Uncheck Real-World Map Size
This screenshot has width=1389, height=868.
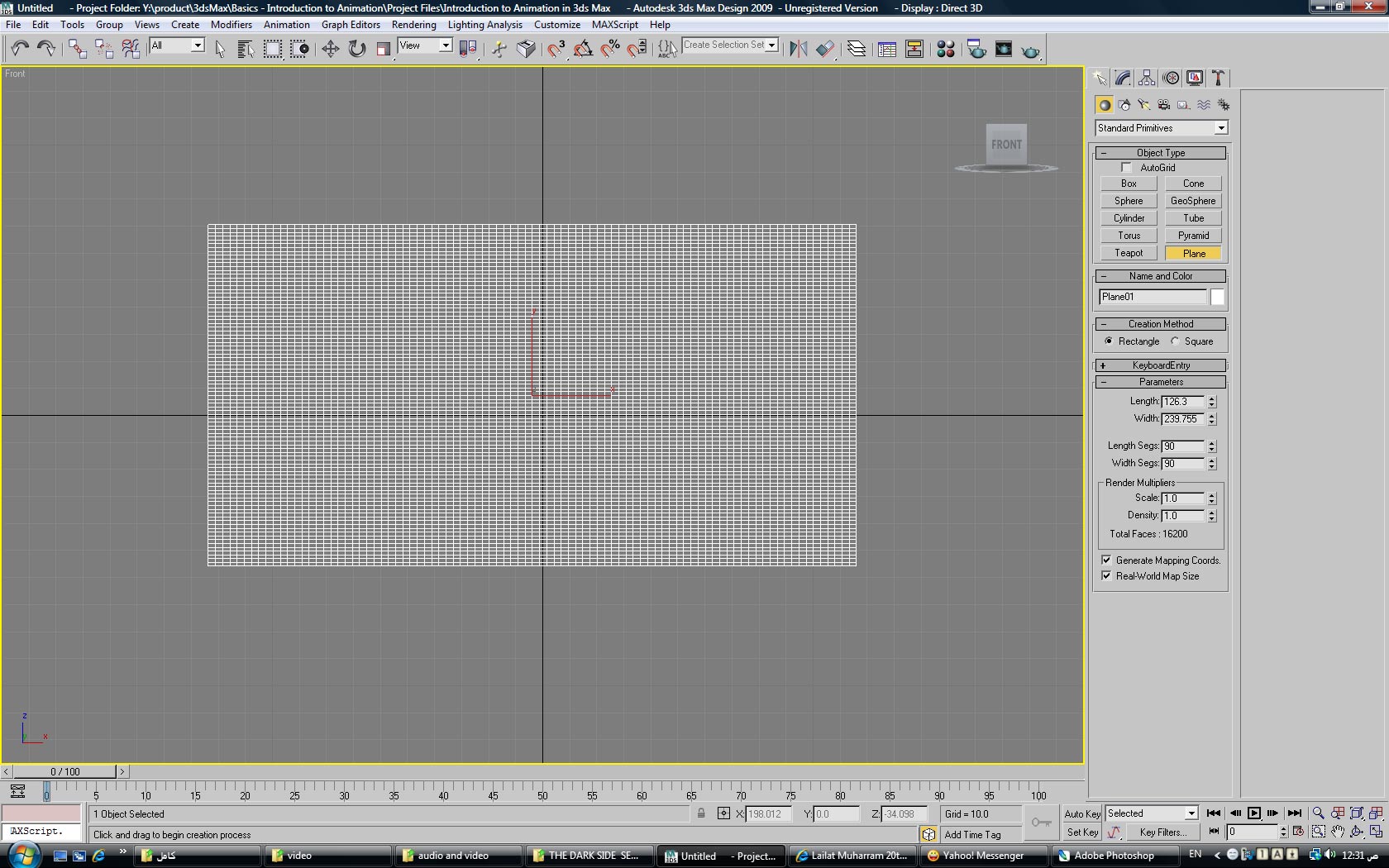pyautogui.click(x=1106, y=576)
